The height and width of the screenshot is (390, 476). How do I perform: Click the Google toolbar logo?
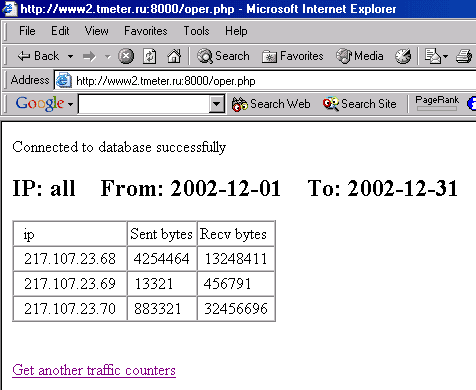[x=40, y=104]
